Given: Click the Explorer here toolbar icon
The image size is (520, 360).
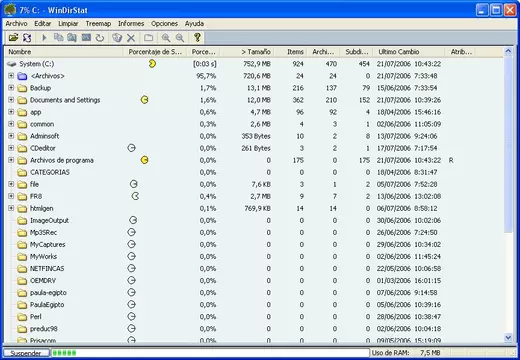Looking at the screenshot, I should tap(72, 37).
